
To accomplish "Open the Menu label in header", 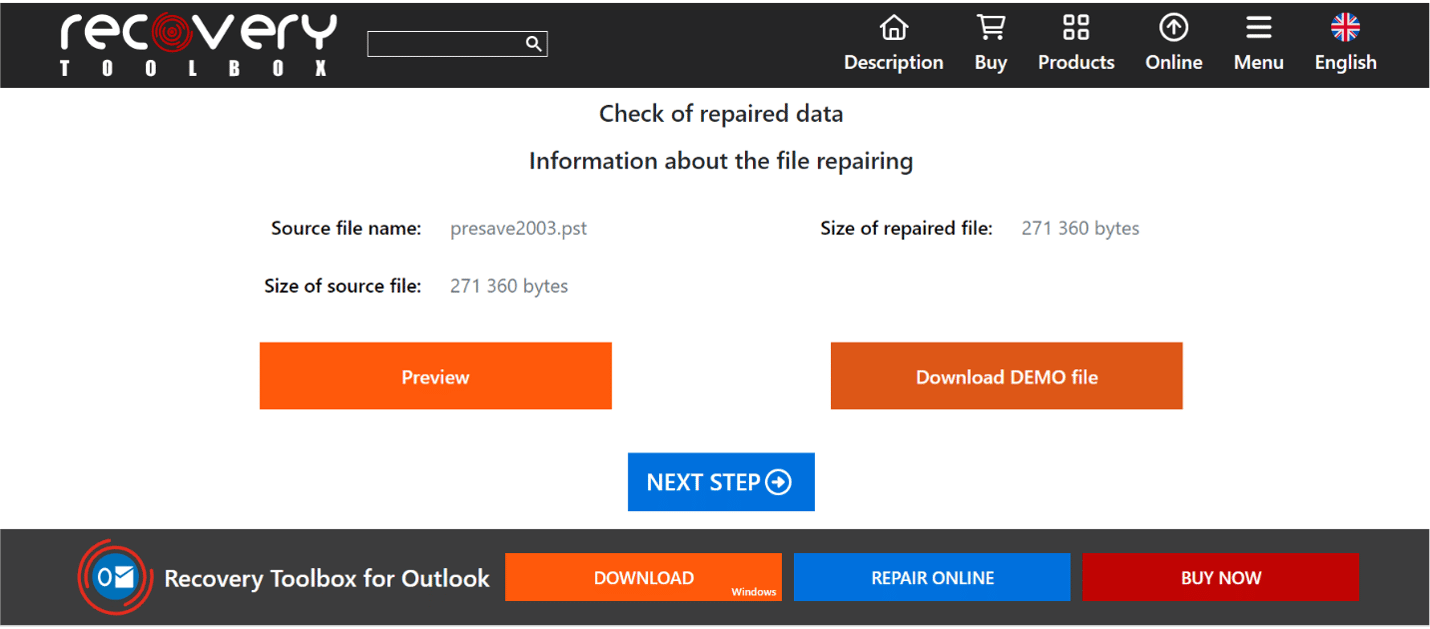I will tap(1258, 62).
